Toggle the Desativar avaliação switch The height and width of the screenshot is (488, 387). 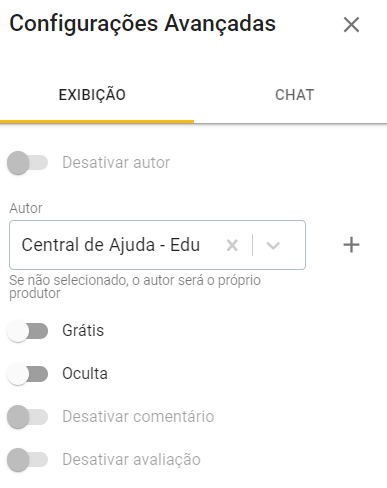27,460
